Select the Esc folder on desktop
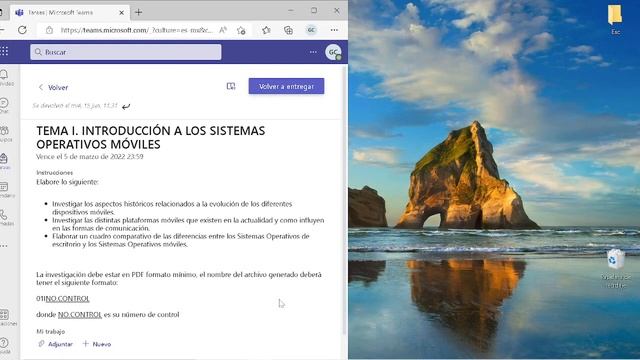Screen dimensions: 640x360 (x=615, y=19)
